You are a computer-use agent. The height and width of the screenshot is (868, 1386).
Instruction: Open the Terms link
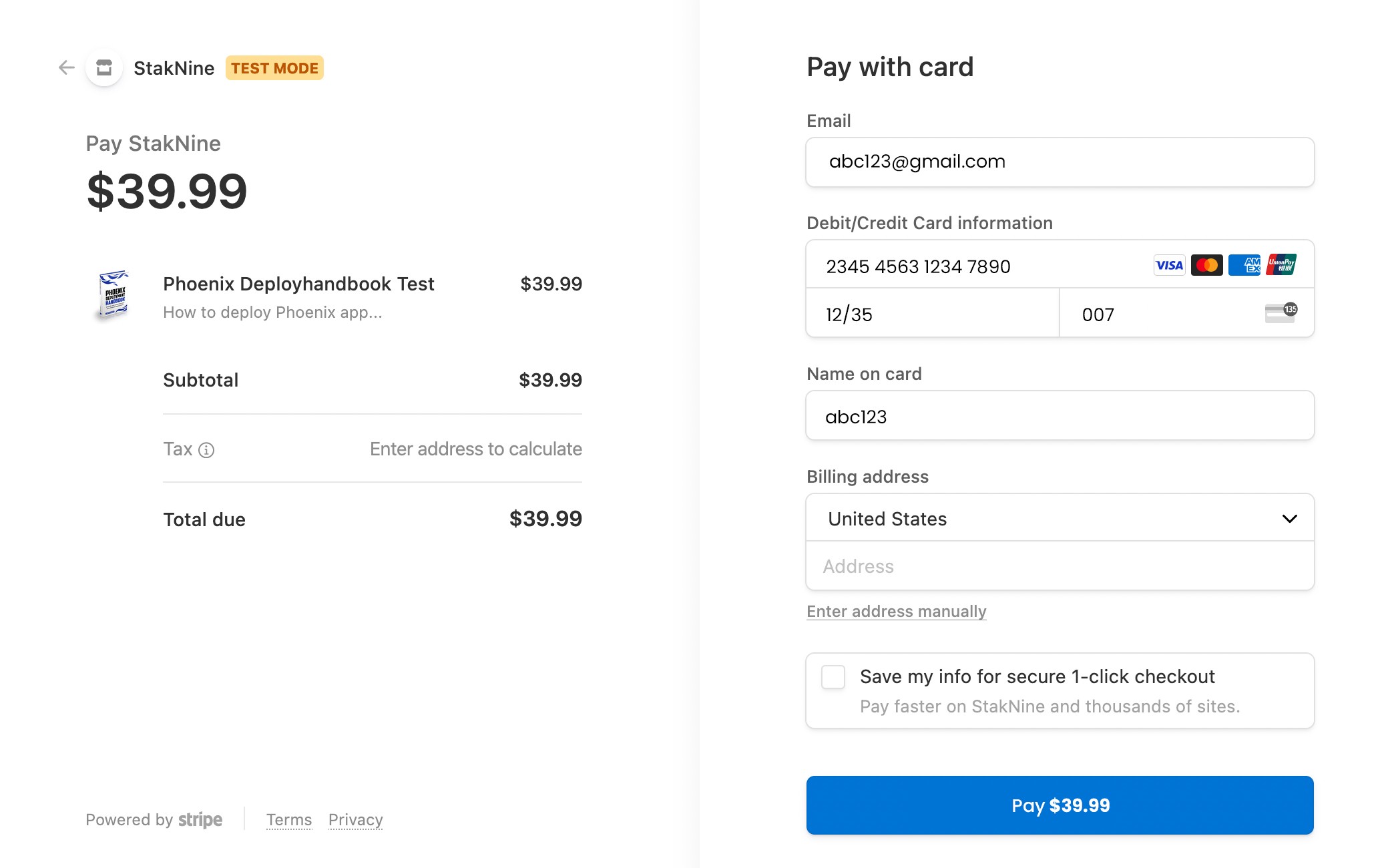click(x=288, y=820)
